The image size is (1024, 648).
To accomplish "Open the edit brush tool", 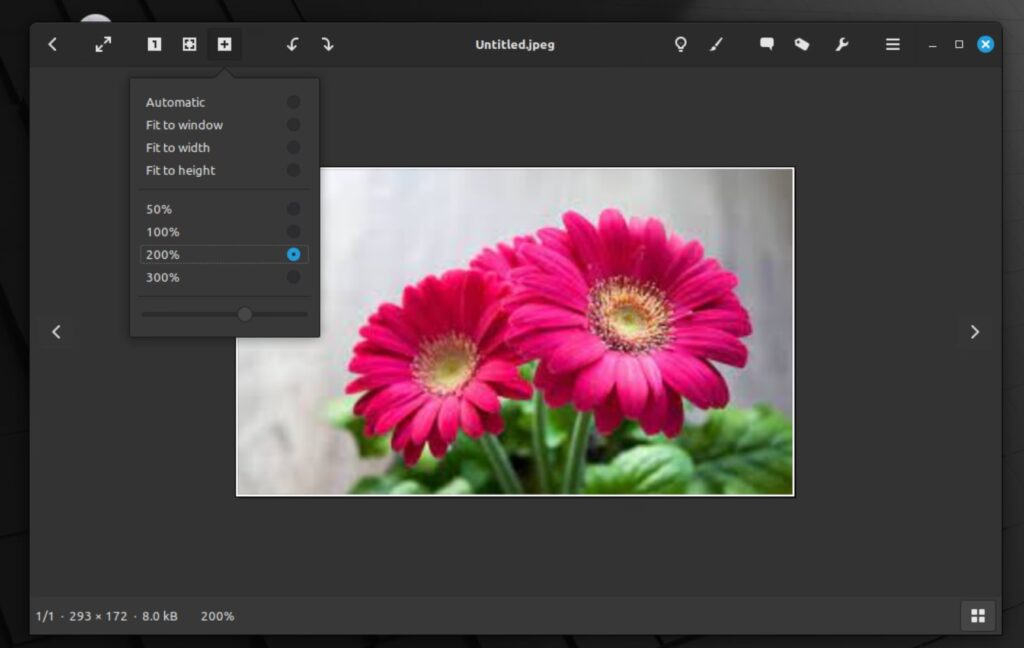I will pos(716,44).
